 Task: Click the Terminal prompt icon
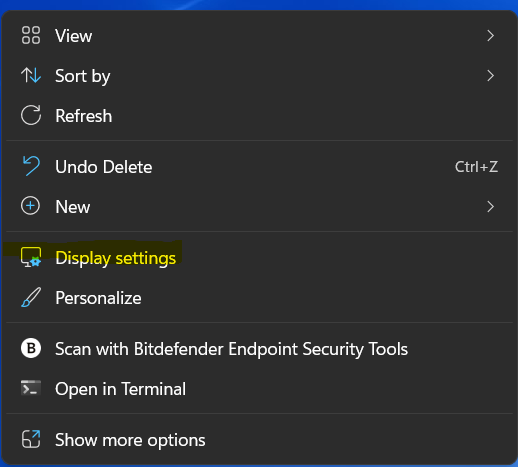[31, 388]
